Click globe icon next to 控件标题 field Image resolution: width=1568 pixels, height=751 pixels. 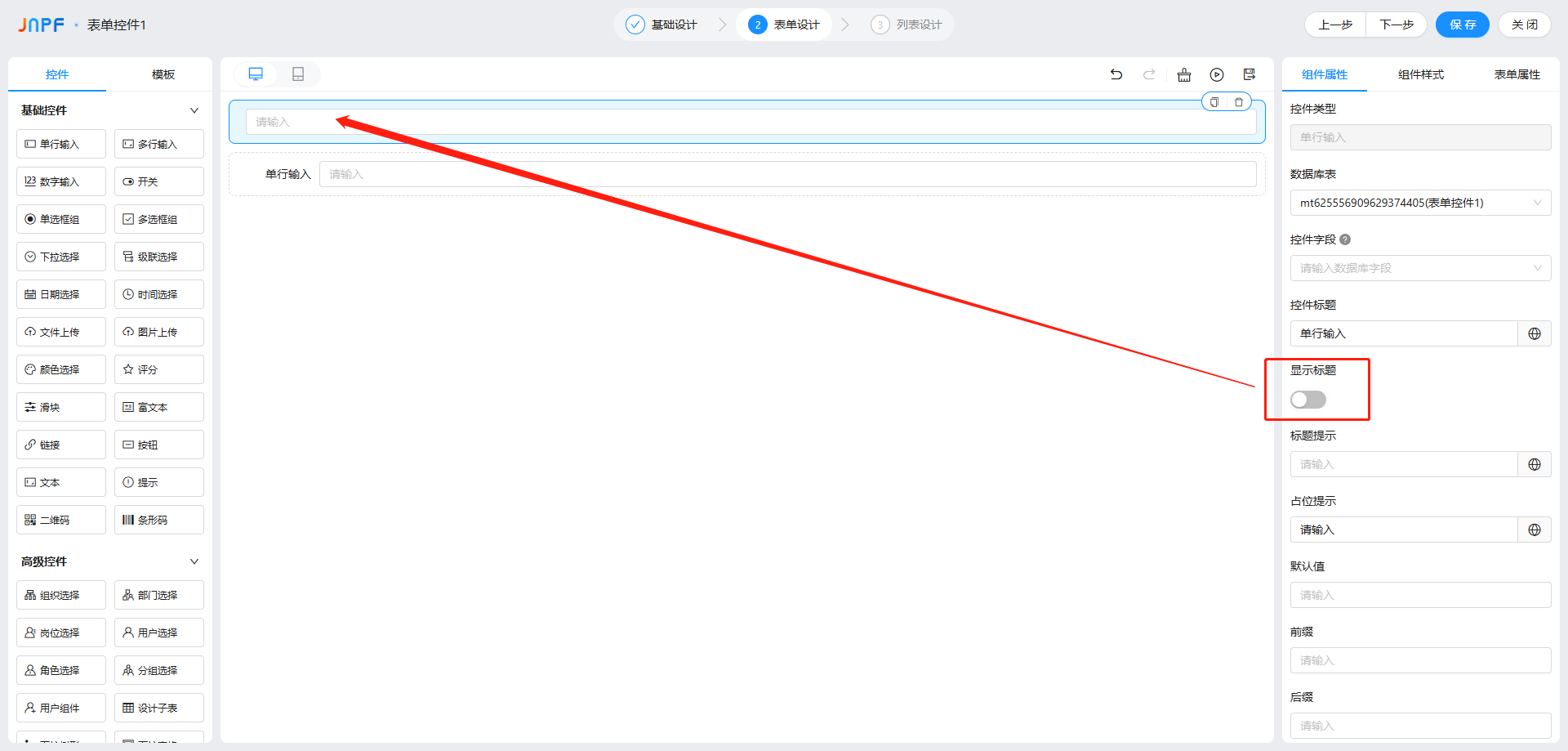click(x=1535, y=333)
